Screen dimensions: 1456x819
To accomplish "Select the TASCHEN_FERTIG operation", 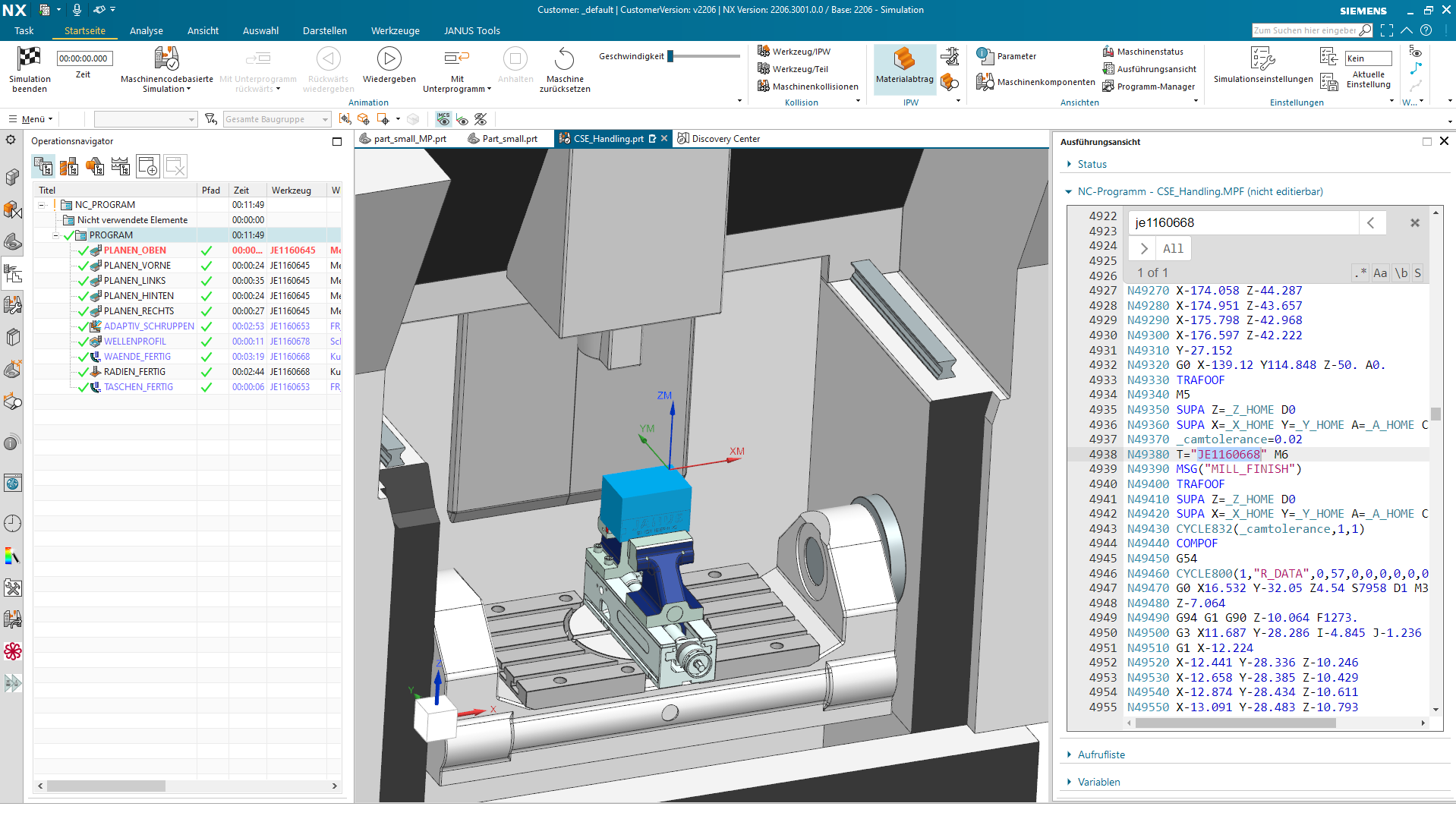I will [138, 387].
